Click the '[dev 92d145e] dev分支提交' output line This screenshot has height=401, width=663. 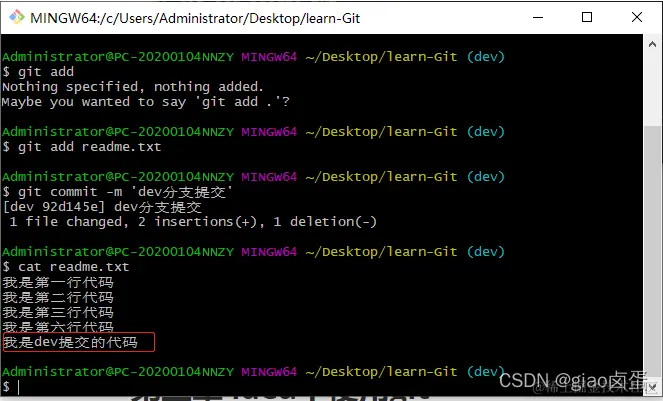102,207
